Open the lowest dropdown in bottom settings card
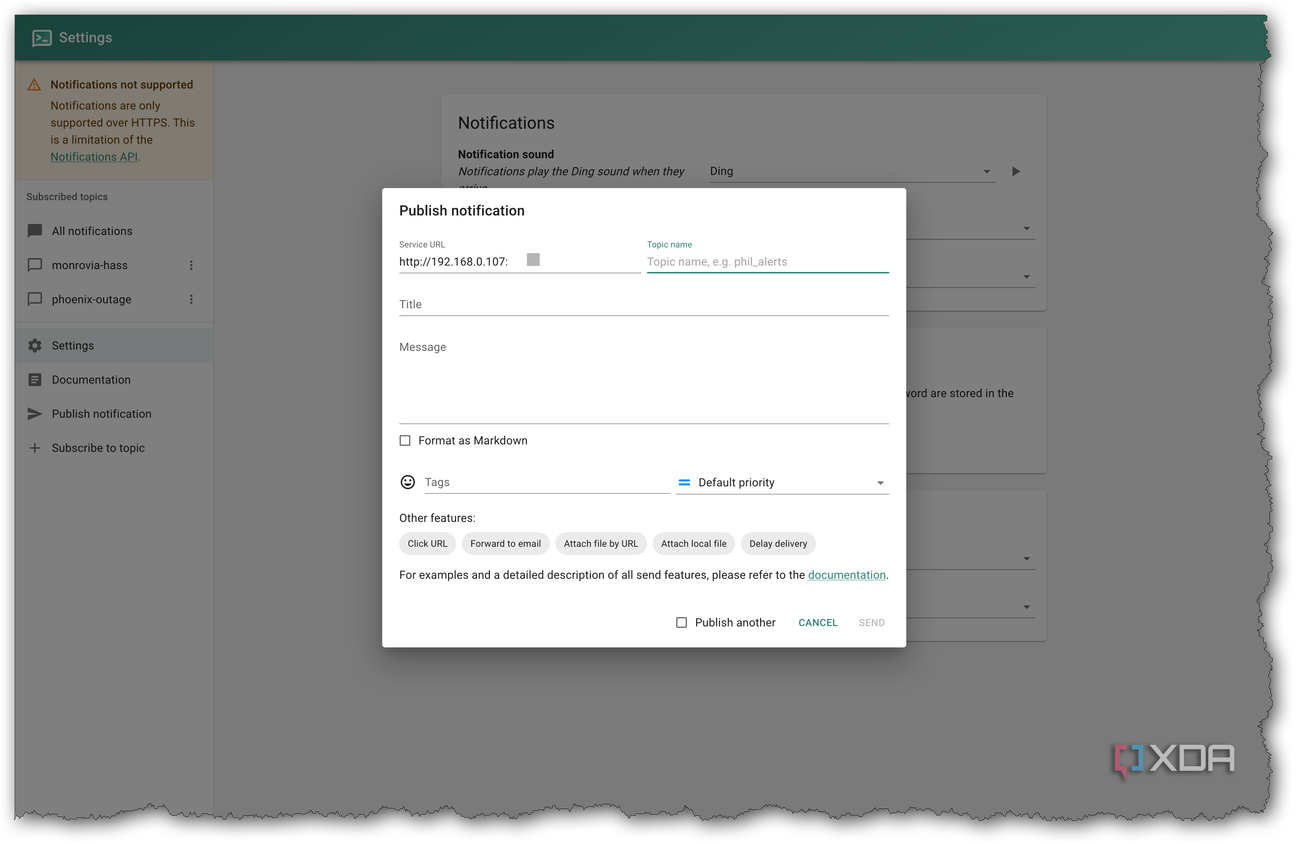 click(1026, 607)
